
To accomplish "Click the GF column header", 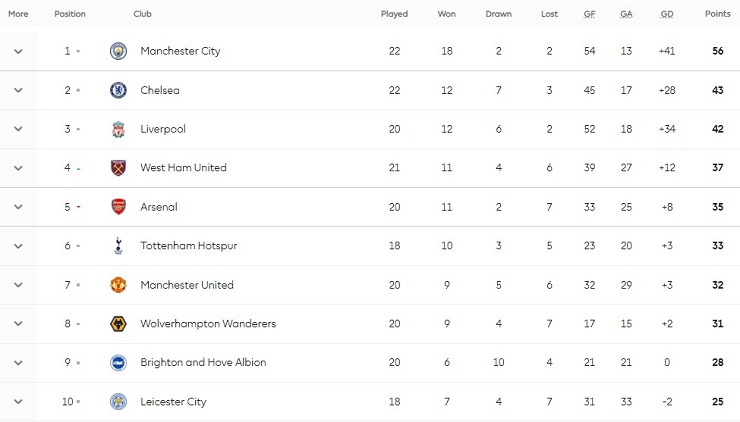I will pos(590,14).
